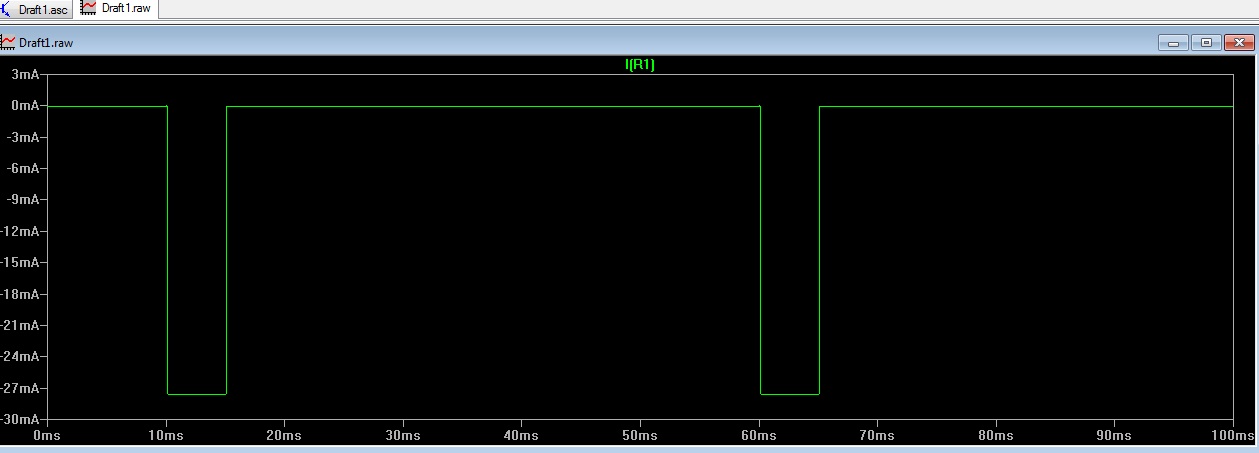The image size is (1259, 453).
Task: Click the 80ms time axis label
Action: [995, 435]
